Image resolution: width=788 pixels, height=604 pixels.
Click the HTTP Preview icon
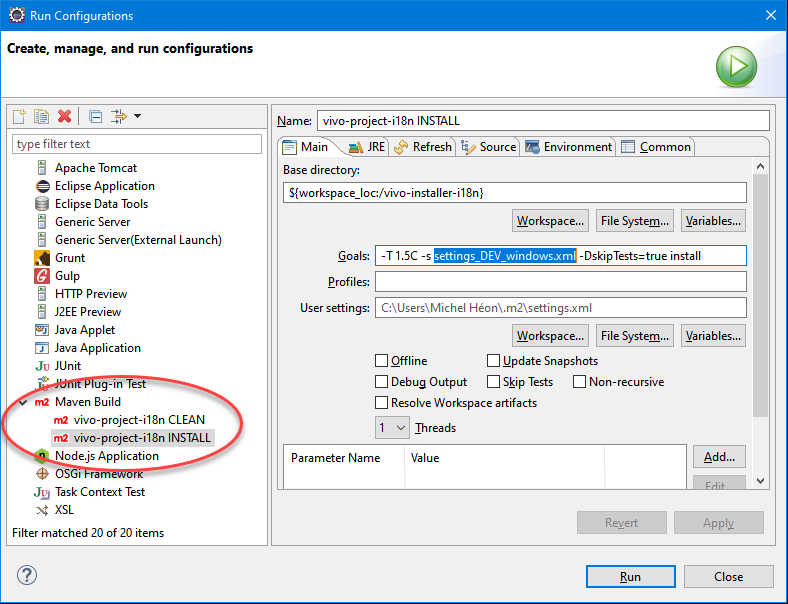pos(42,293)
